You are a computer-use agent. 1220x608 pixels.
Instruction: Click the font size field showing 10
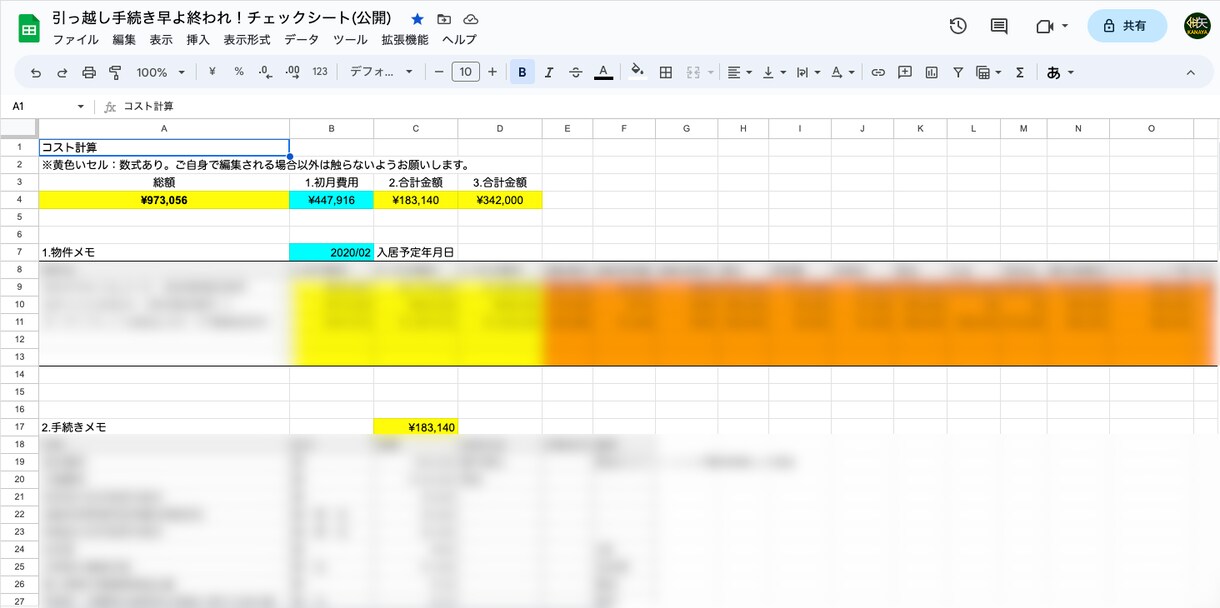[x=465, y=72]
